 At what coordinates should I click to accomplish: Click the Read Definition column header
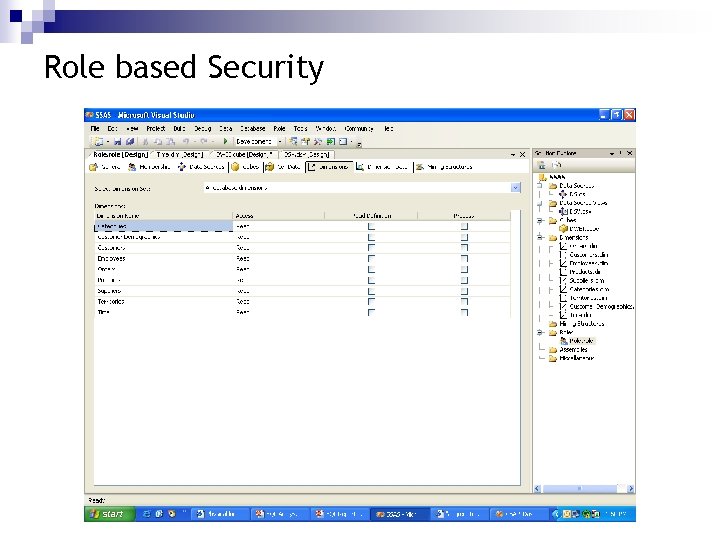tap(371, 216)
